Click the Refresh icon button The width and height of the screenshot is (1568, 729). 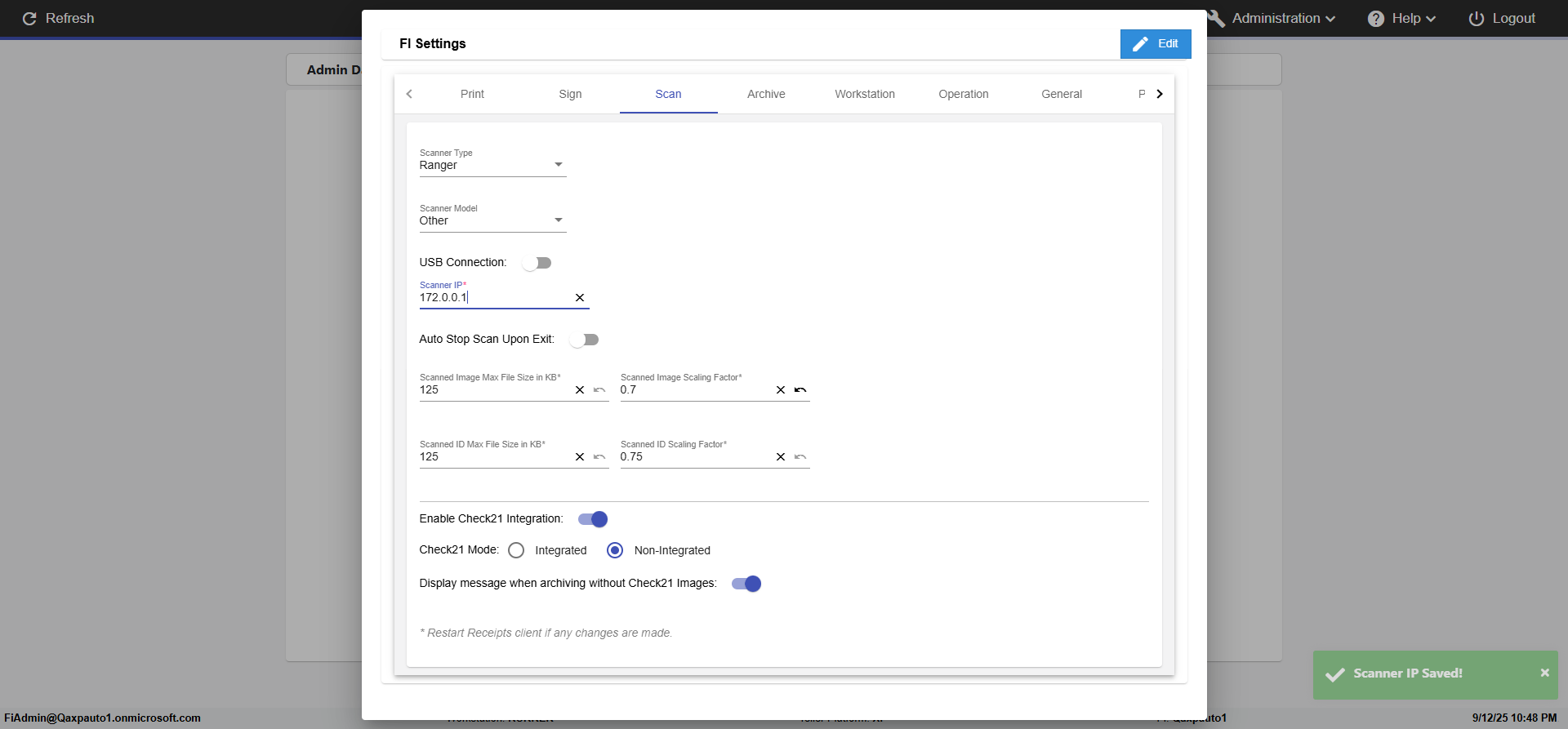(29, 19)
